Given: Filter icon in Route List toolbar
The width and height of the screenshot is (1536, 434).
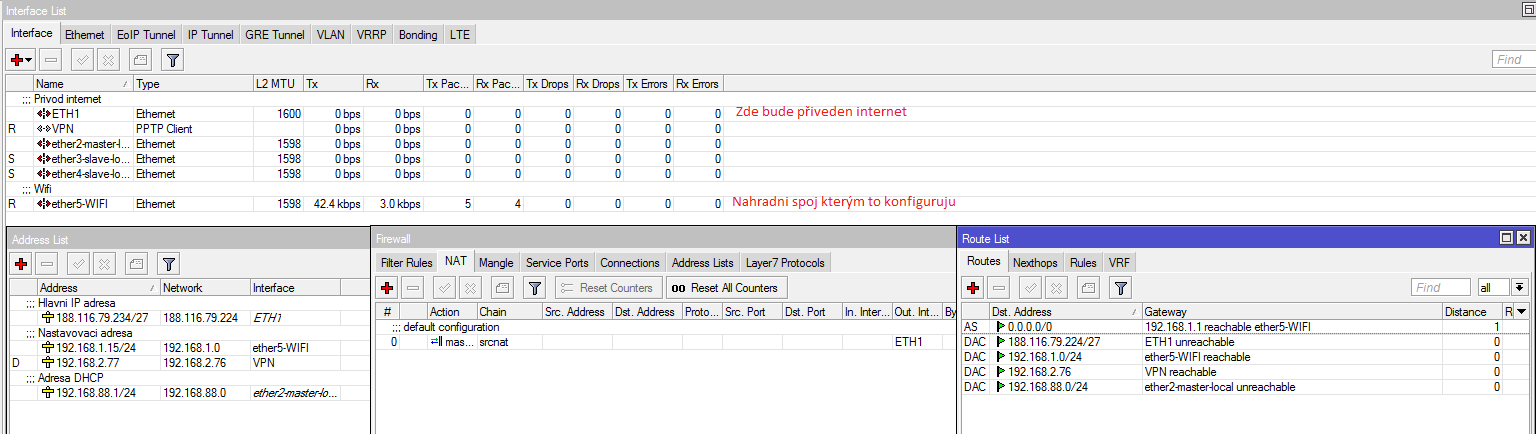Looking at the screenshot, I should (x=1120, y=288).
